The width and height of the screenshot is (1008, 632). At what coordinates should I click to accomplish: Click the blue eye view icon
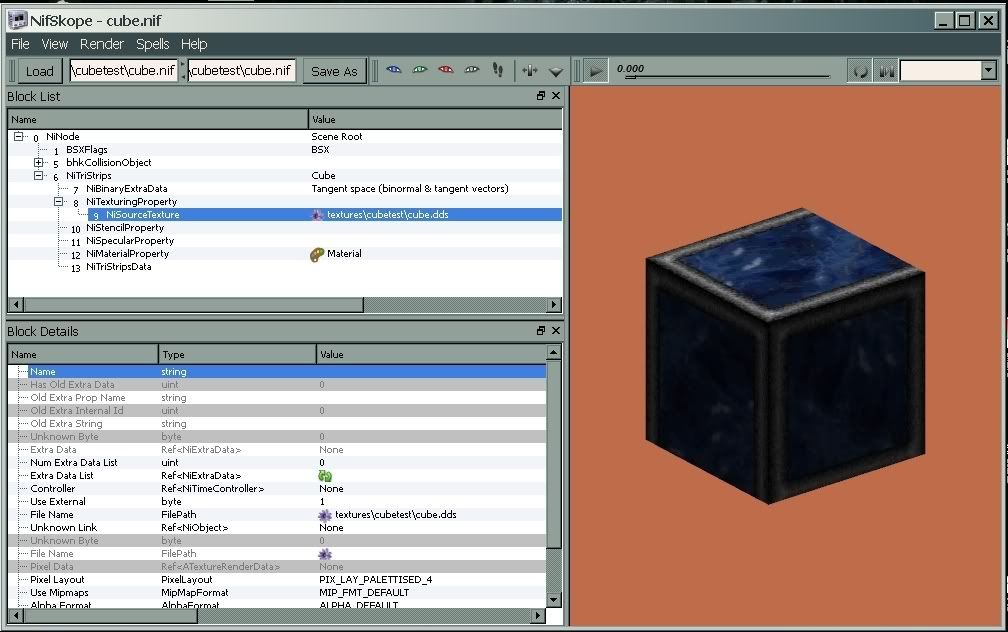pyautogui.click(x=394, y=70)
